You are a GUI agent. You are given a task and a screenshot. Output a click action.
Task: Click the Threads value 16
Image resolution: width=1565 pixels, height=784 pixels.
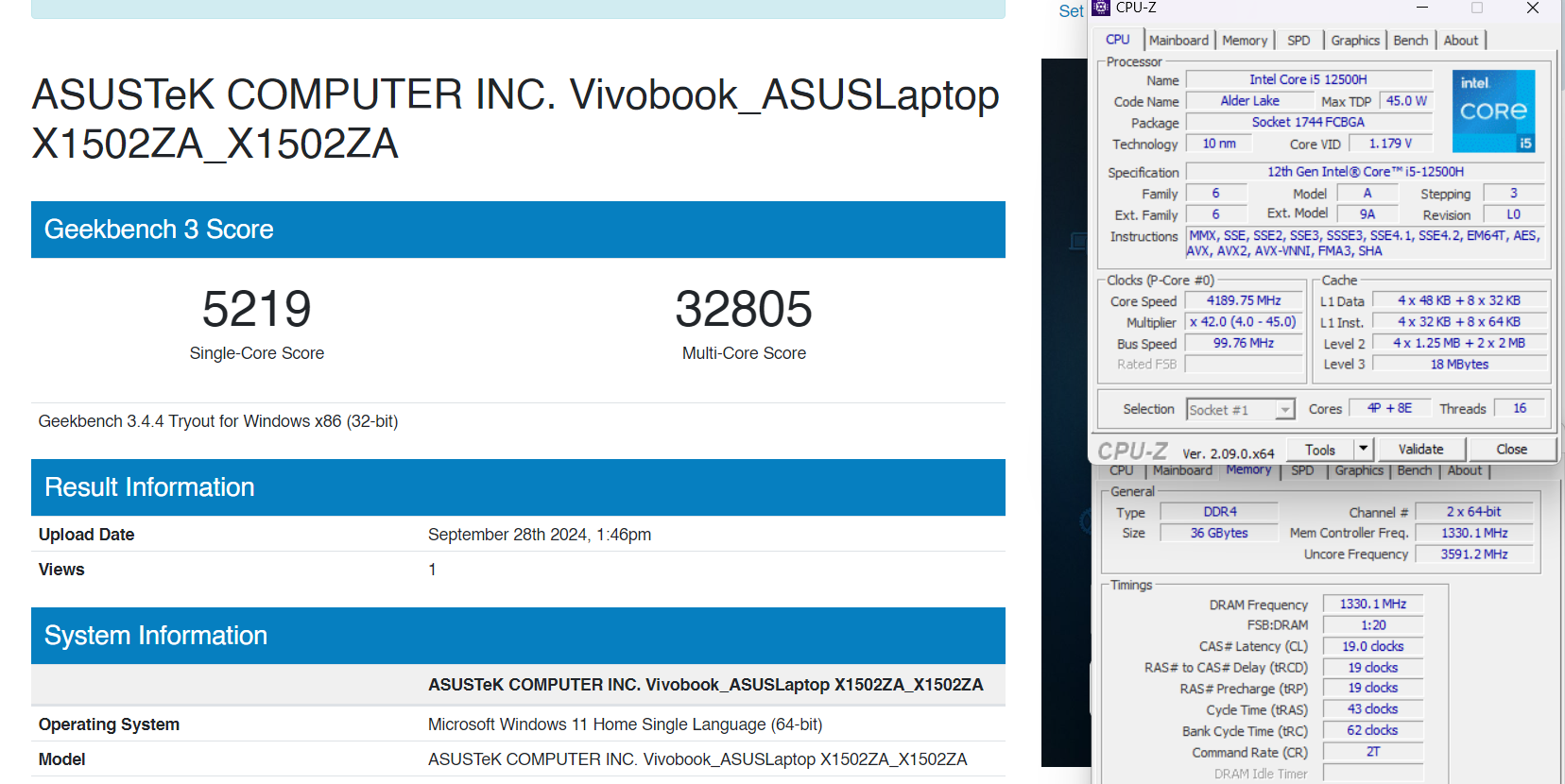[x=1520, y=408]
